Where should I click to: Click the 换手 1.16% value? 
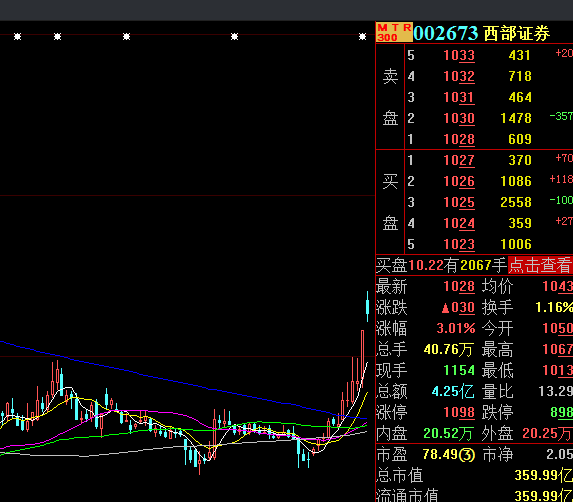(554, 308)
